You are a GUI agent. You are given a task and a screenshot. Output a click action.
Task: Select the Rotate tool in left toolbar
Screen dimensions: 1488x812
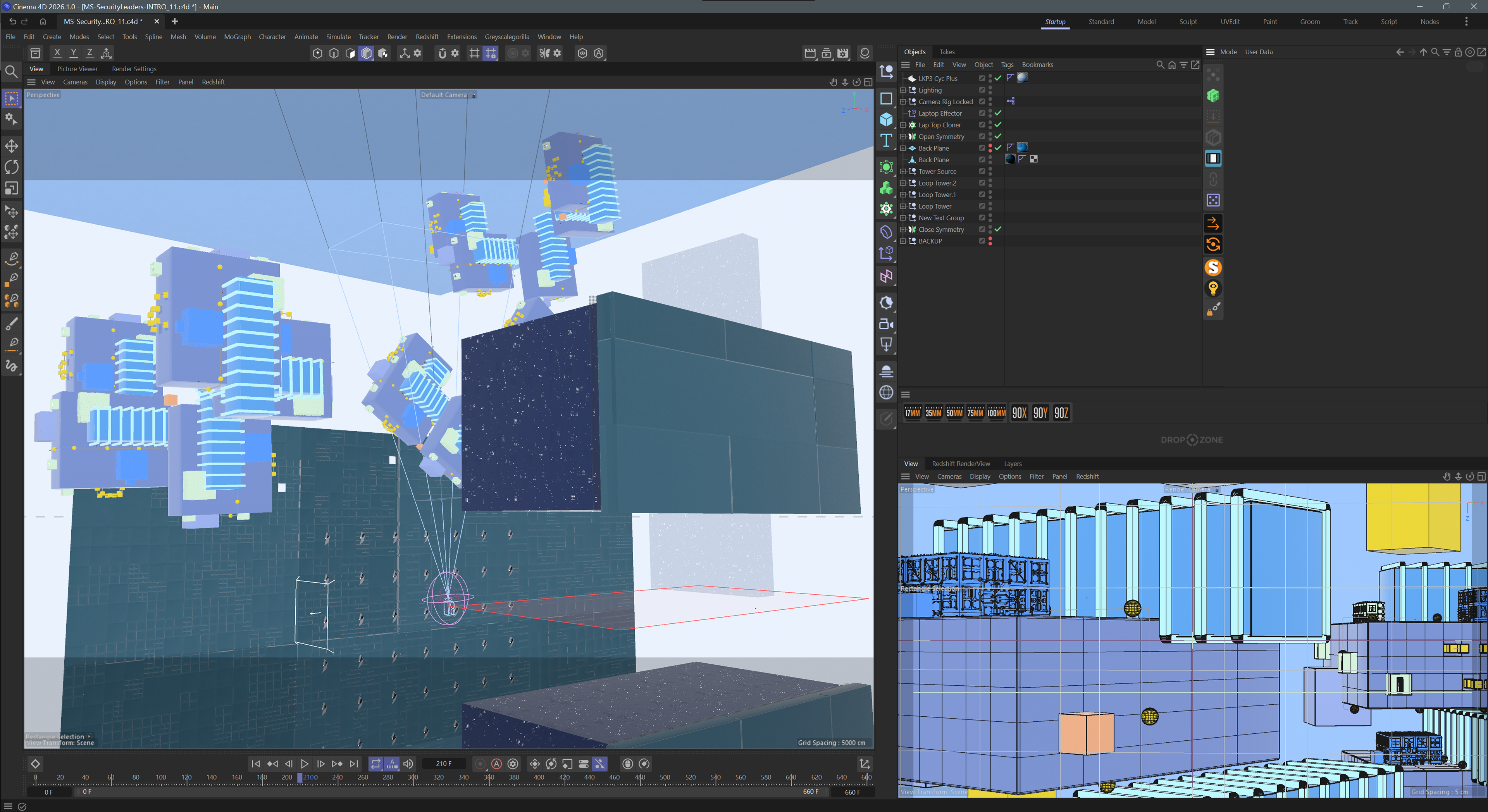coord(12,167)
